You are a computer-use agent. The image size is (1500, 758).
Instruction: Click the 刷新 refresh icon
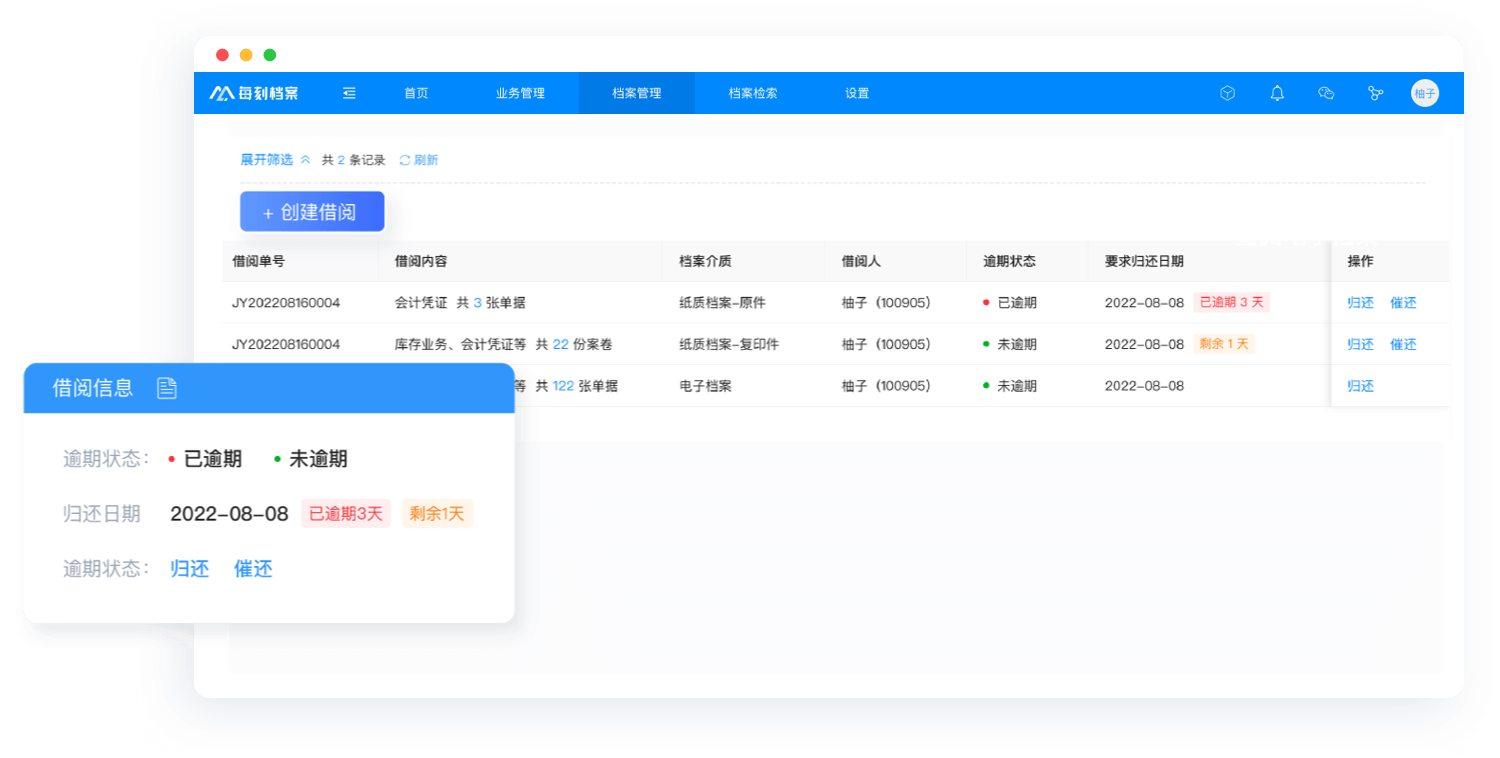click(405, 160)
